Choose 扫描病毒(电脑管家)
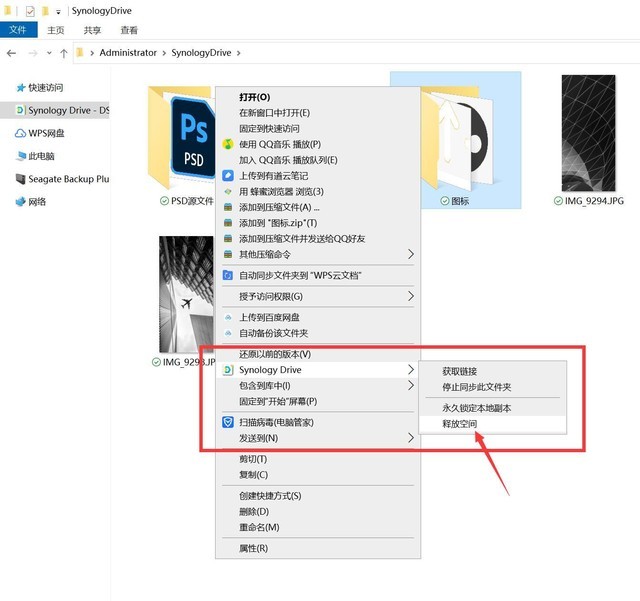 [318, 423]
